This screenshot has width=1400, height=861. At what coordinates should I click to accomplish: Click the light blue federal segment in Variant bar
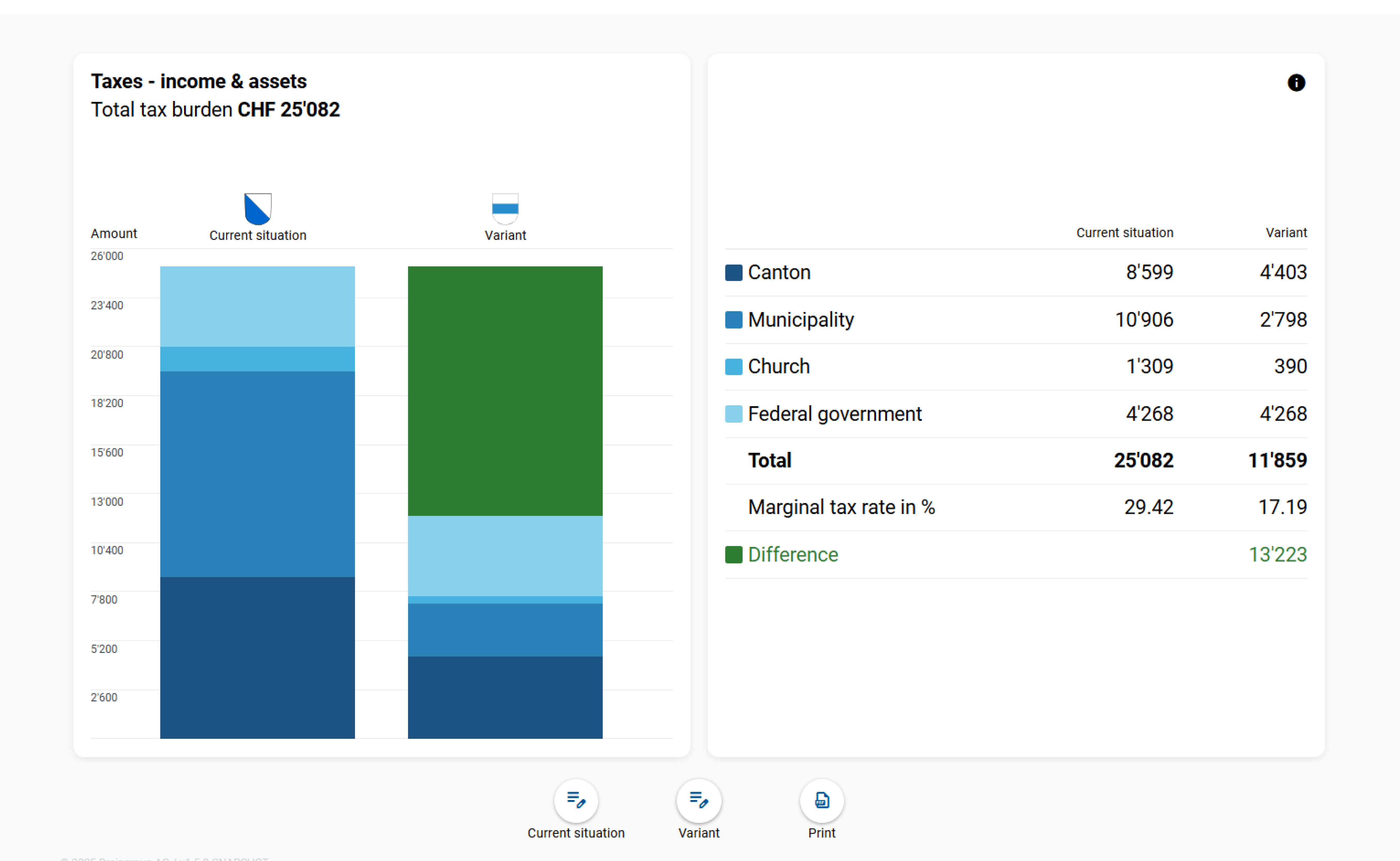tap(505, 556)
